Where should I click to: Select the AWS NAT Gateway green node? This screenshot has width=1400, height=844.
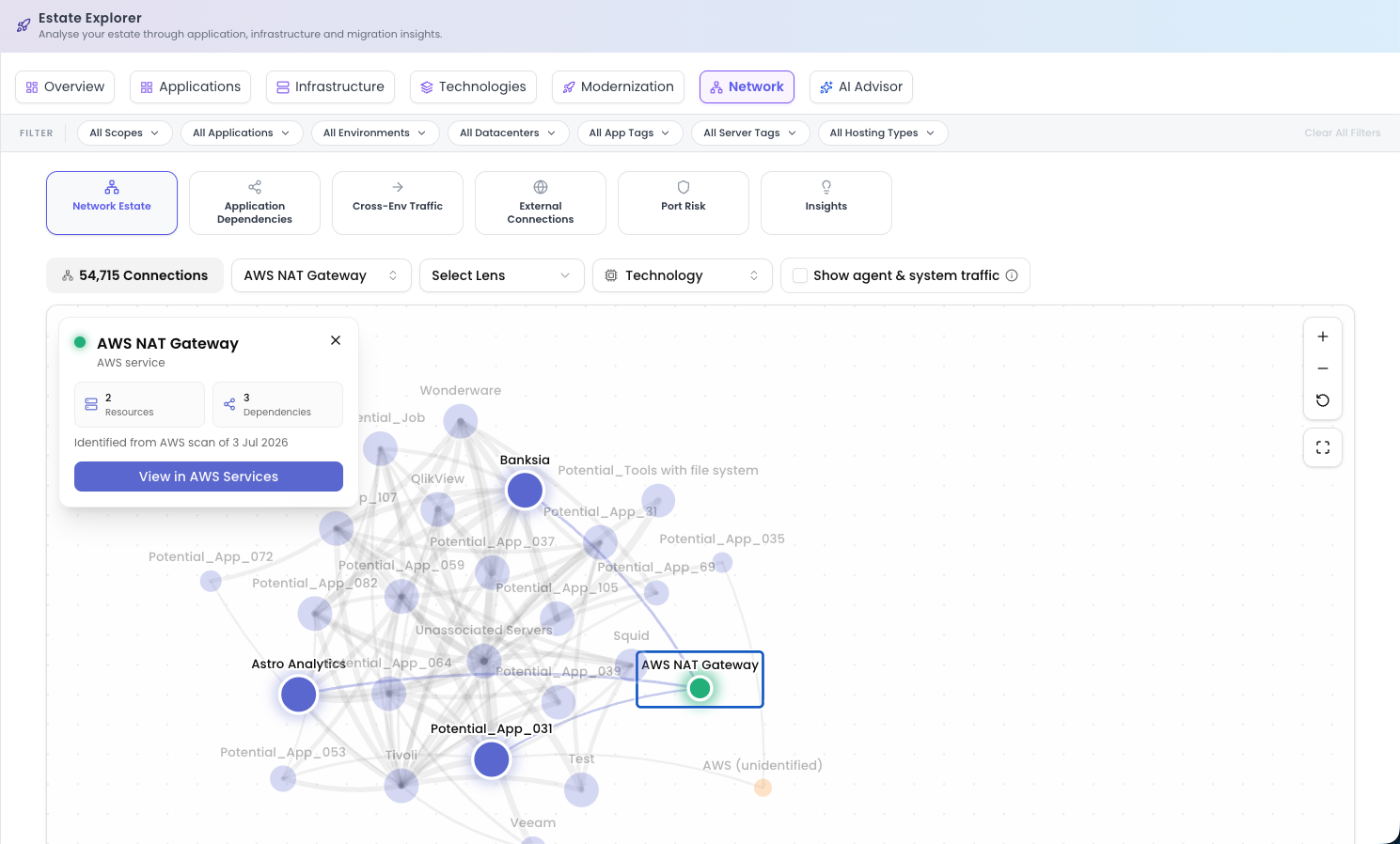(x=700, y=688)
